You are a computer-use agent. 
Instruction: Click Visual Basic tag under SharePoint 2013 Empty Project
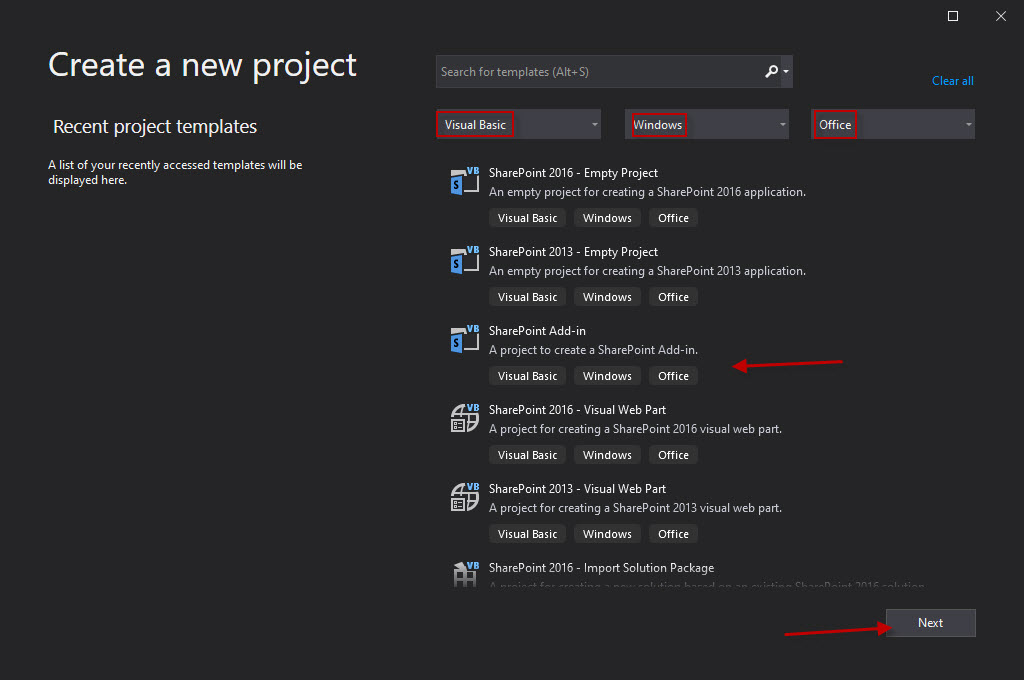click(527, 297)
